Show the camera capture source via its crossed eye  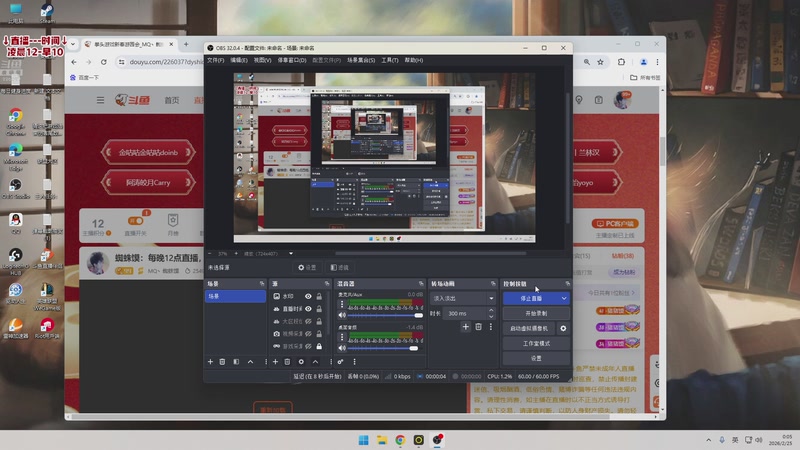308,334
